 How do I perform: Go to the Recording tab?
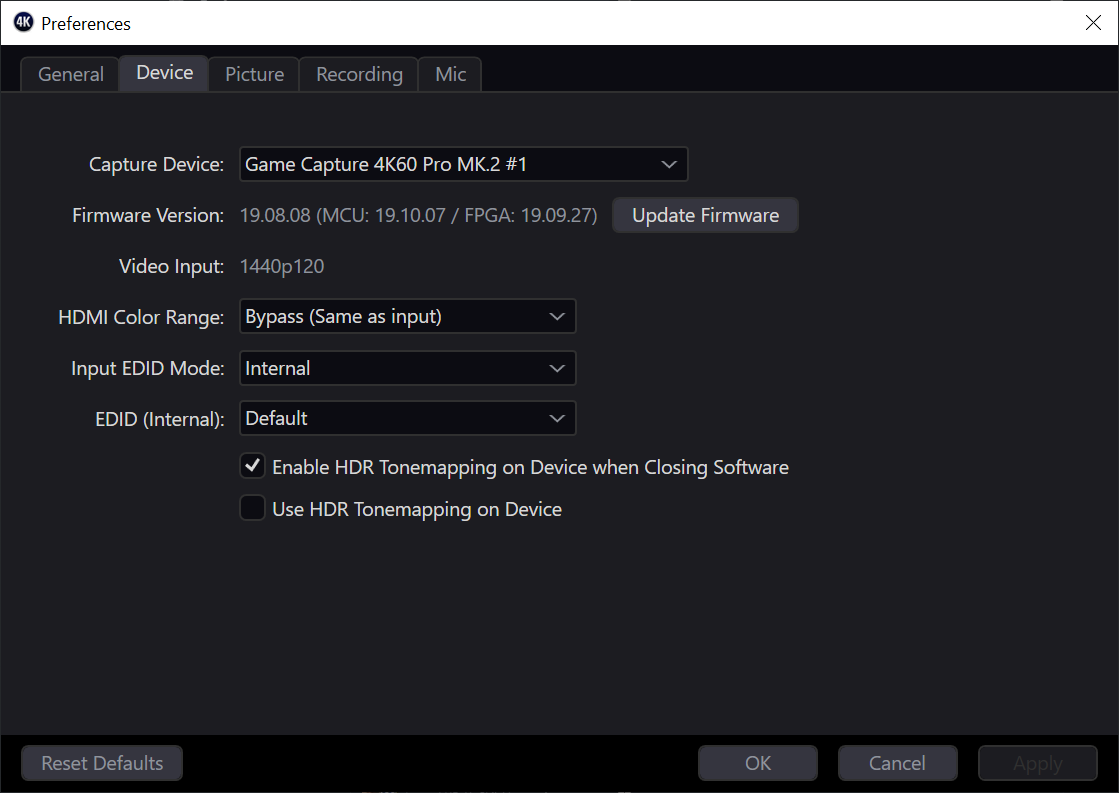pos(359,74)
